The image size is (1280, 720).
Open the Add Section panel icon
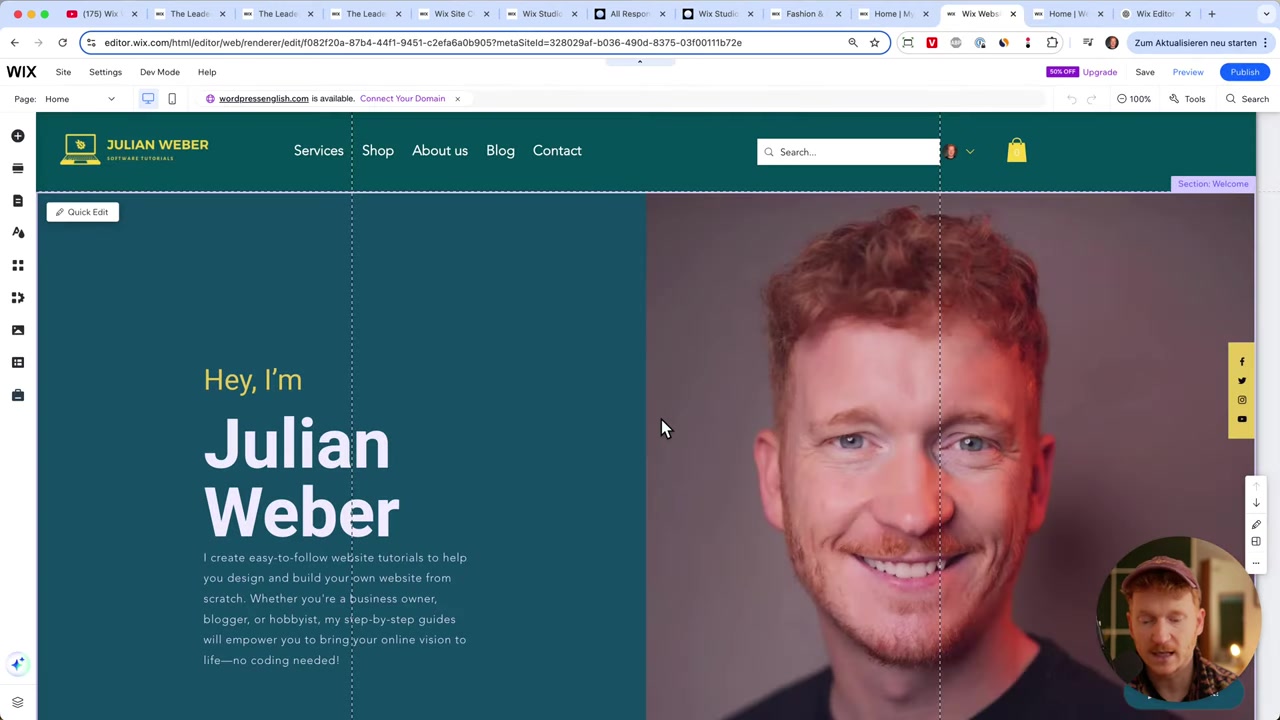17,168
